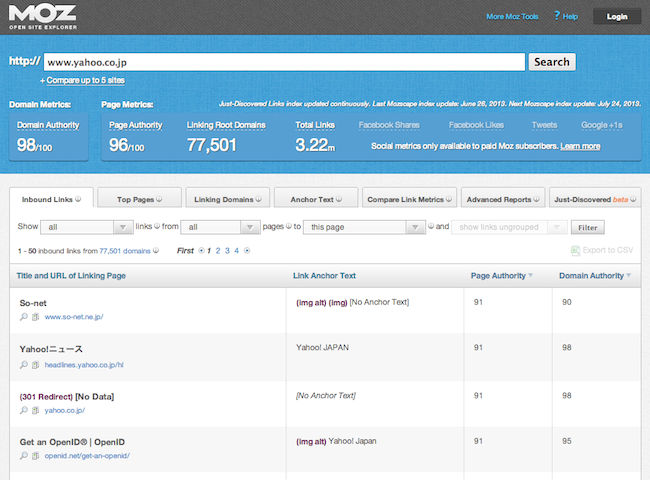Switch to the Top Pages tab
The height and width of the screenshot is (480, 650).
coord(139,199)
